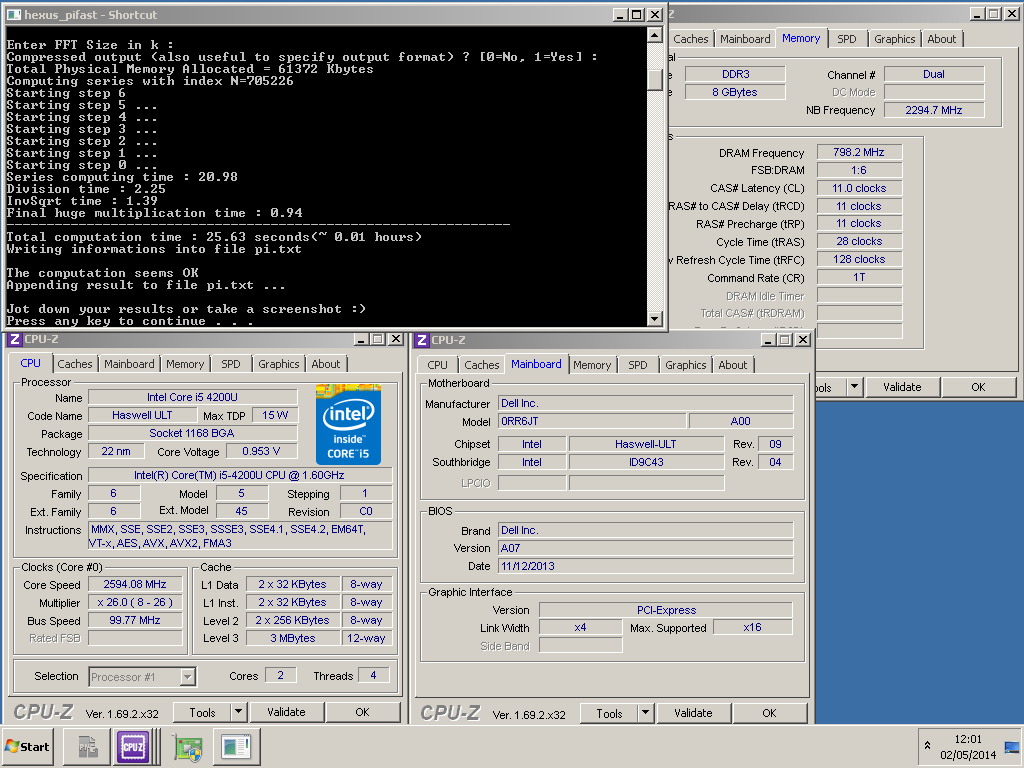Open the window list taskbar icon
Viewport: 1024px width, 768px height.
[x=236, y=746]
